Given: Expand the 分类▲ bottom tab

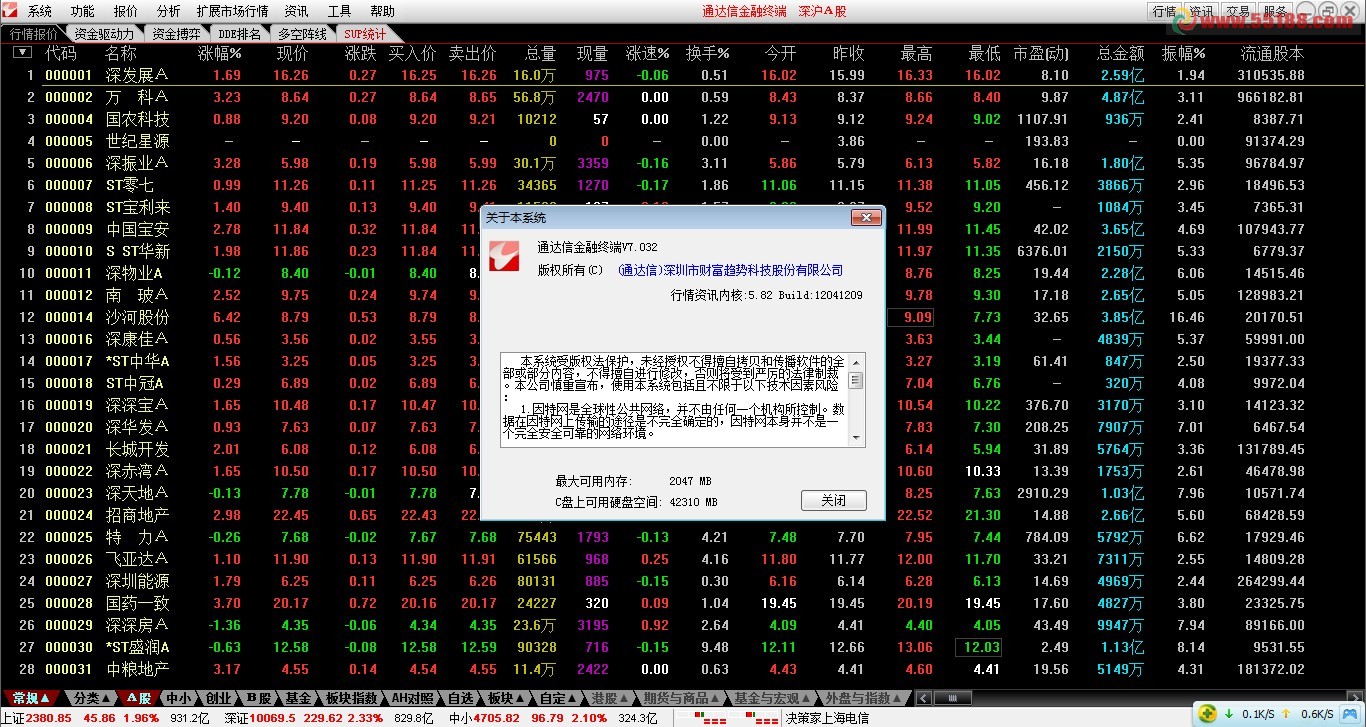Looking at the screenshot, I should 92,698.
